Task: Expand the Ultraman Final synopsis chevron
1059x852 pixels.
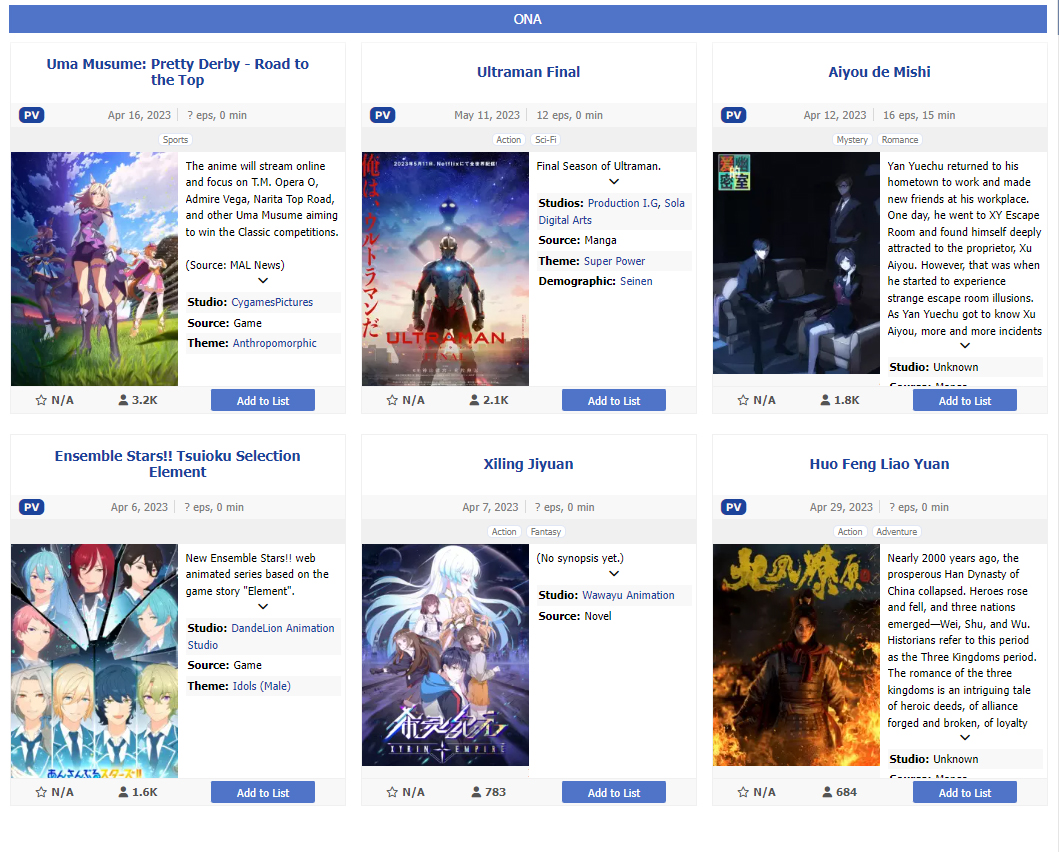Action: pos(614,181)
